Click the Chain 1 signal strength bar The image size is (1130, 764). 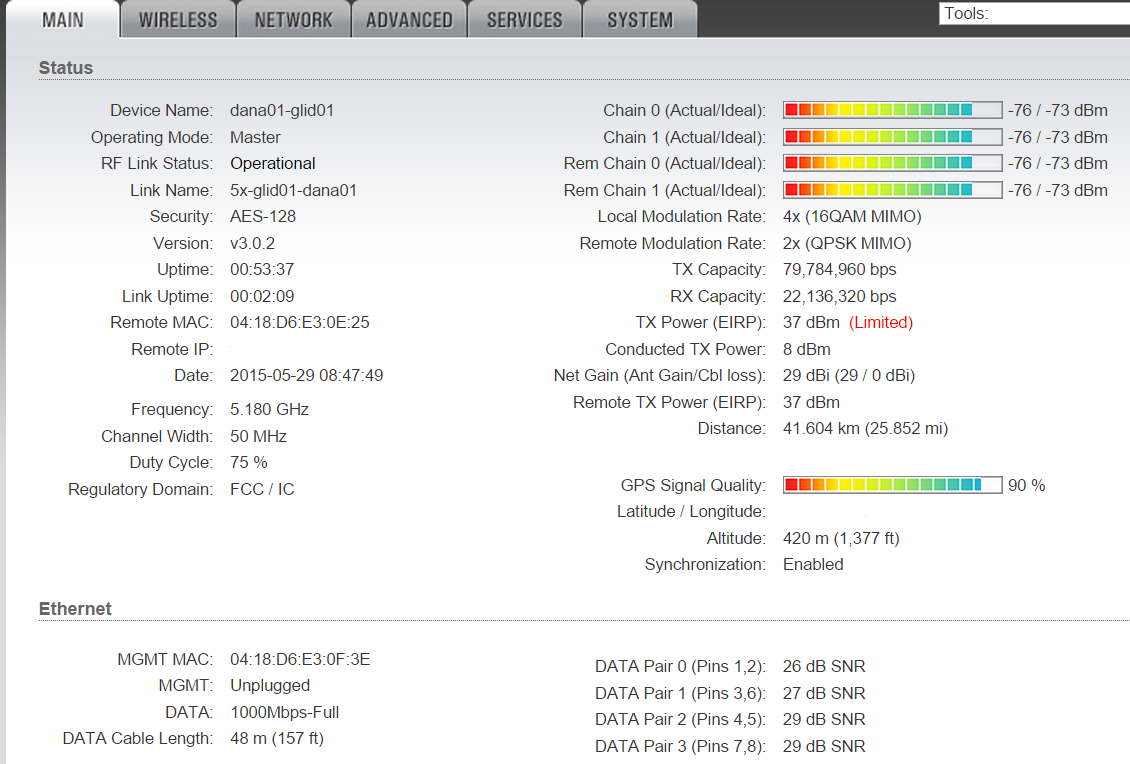pyautogui.click(x=892, y=137)
